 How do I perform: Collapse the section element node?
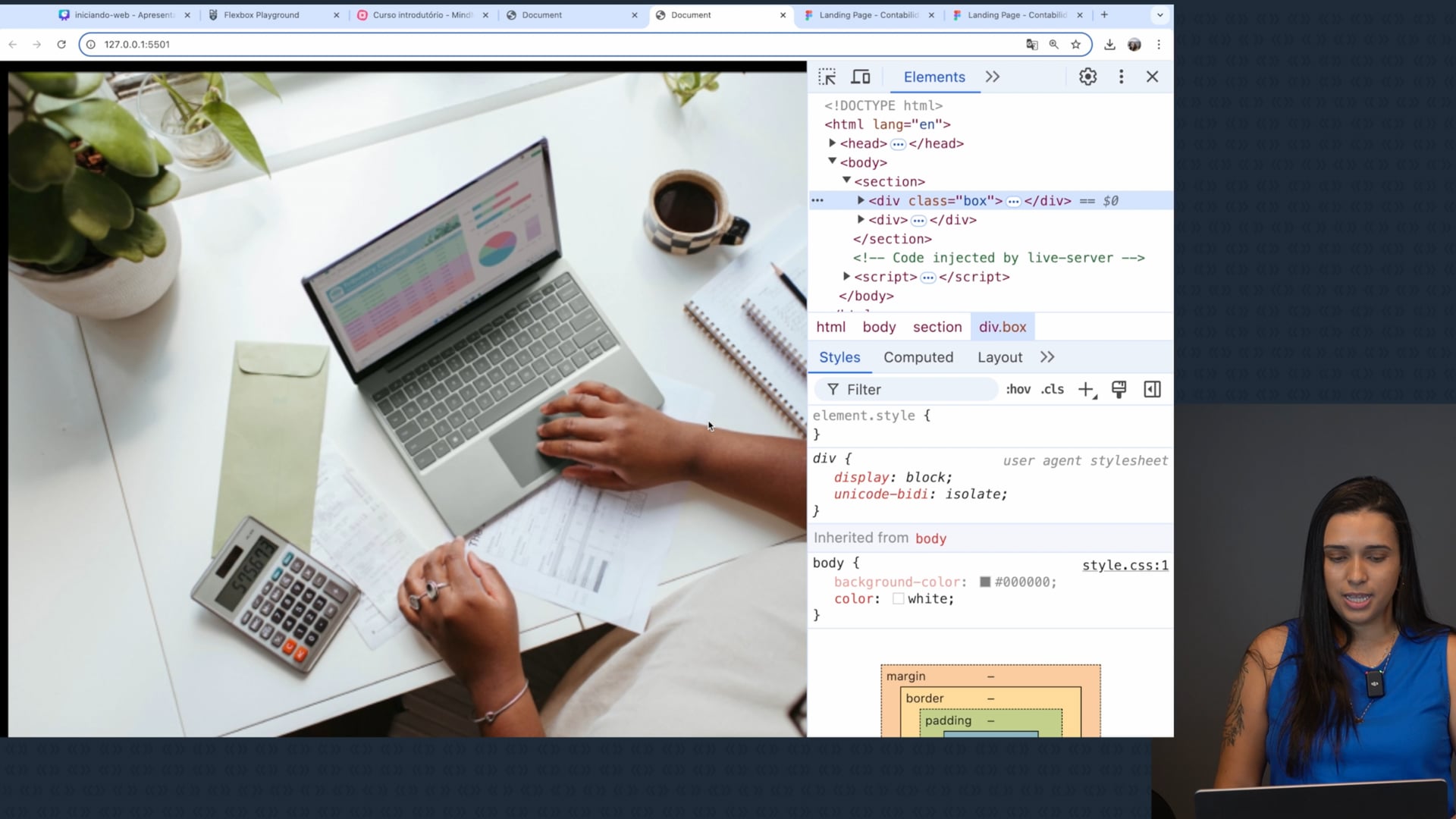click(x=846, y=180)
